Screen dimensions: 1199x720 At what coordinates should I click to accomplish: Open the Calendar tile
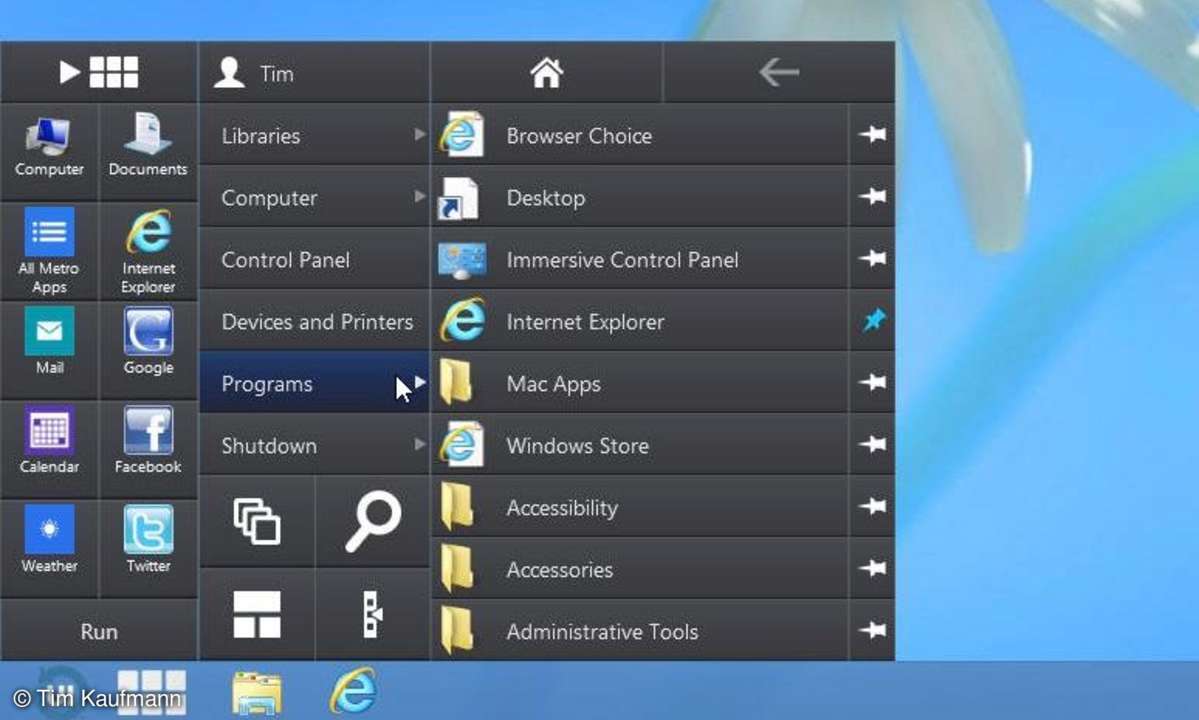click(x=49, y=449)
